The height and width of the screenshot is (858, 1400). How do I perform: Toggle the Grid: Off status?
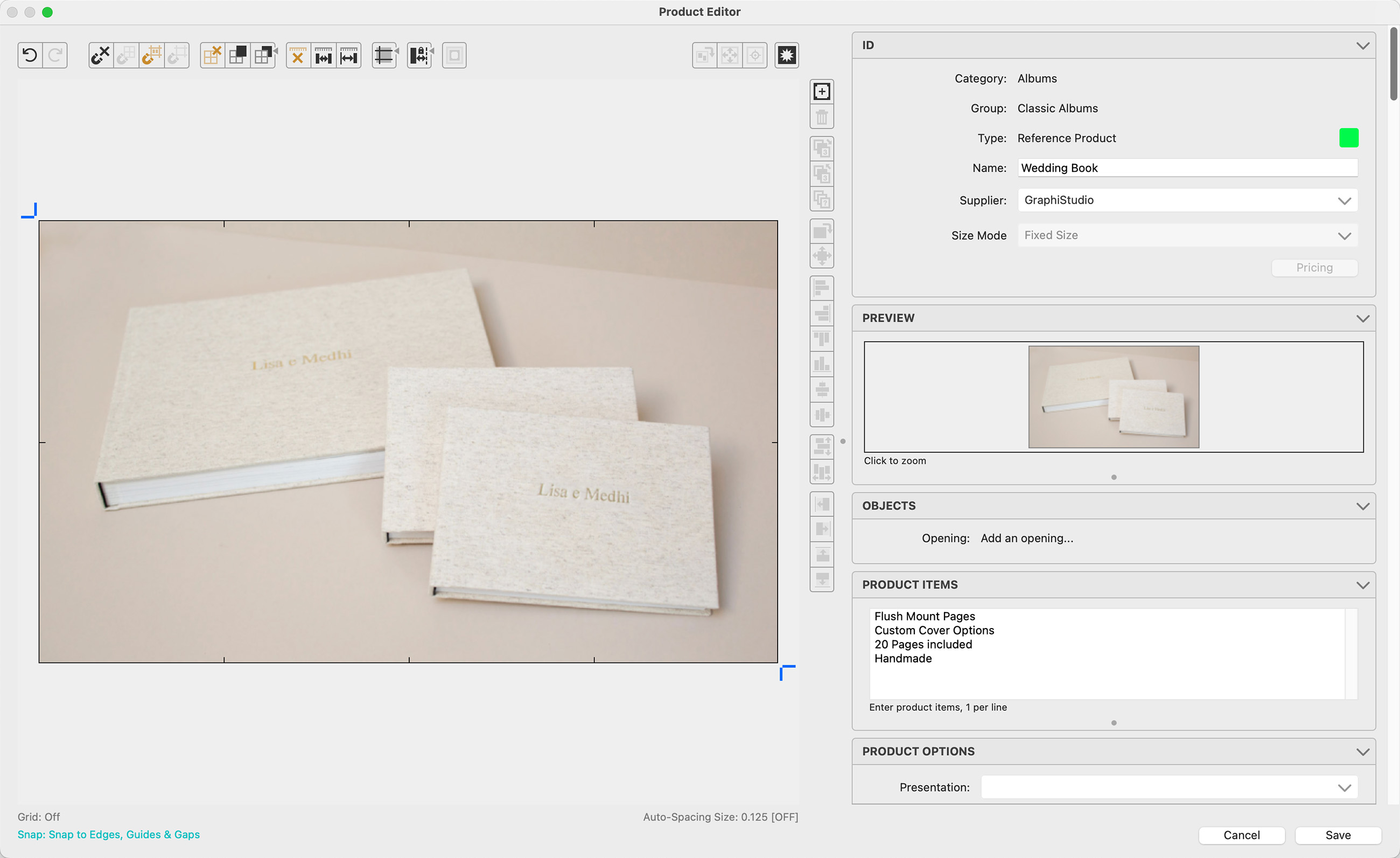pyautogui.click(x=39, y=817)
